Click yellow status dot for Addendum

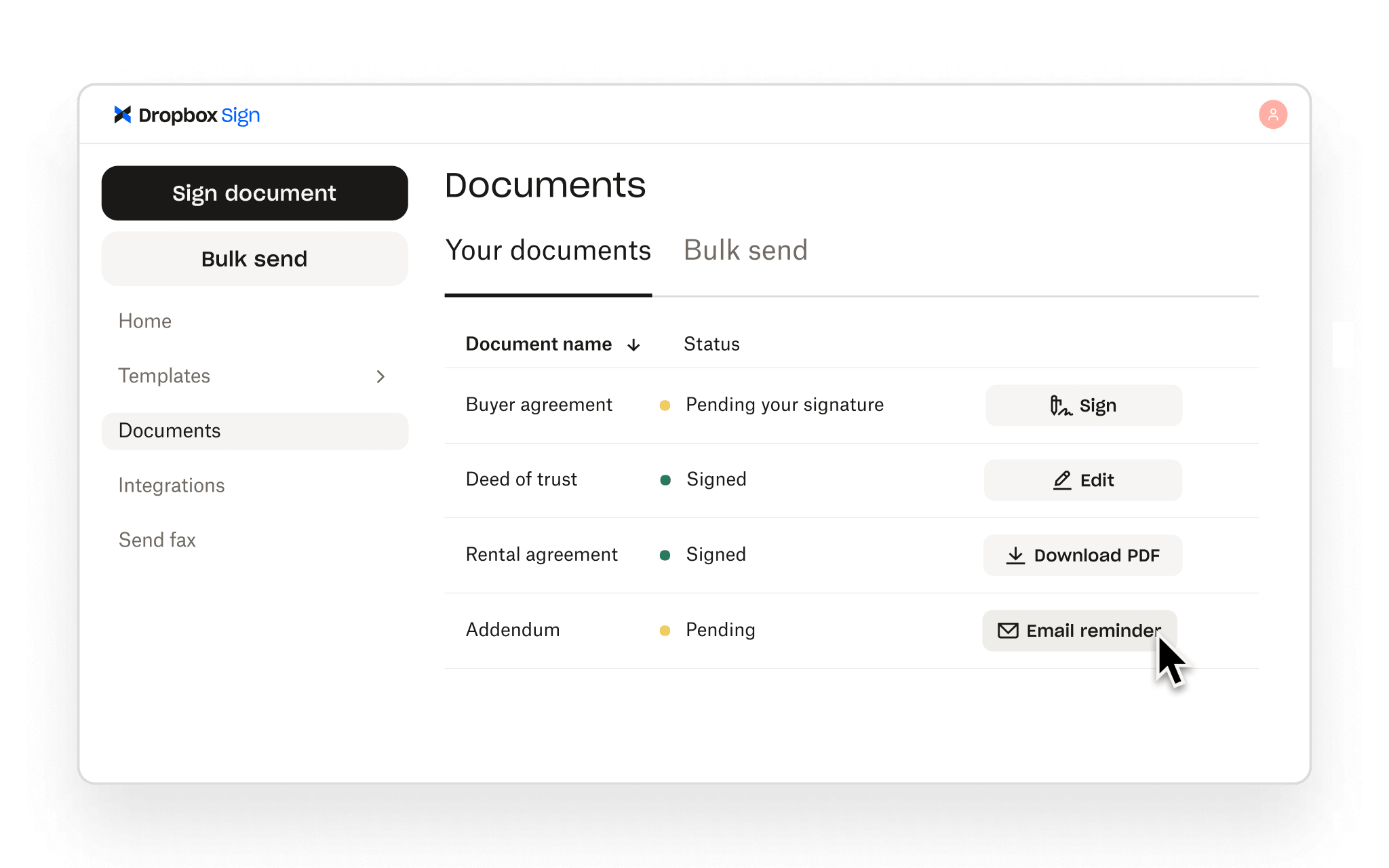[665, 631]
